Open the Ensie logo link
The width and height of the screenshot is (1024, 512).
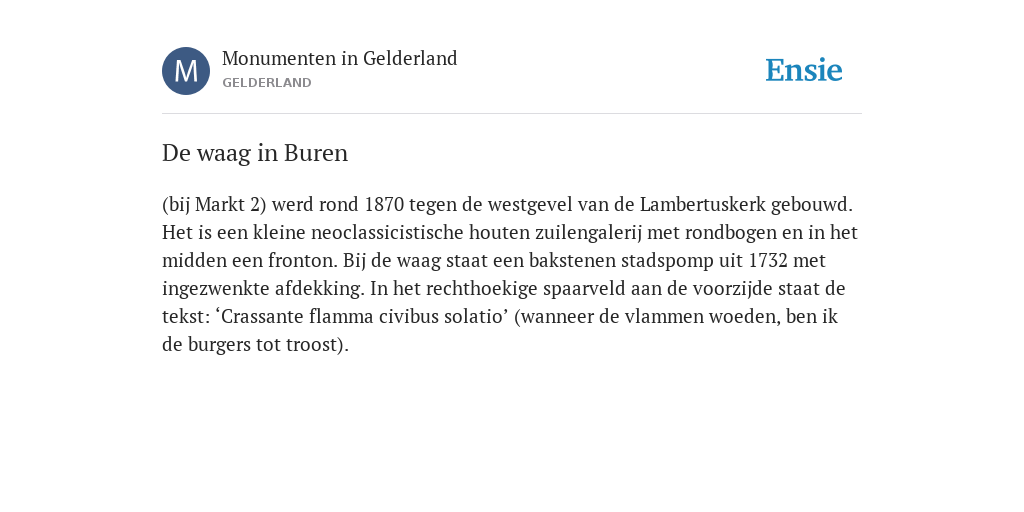click(804, 71)
